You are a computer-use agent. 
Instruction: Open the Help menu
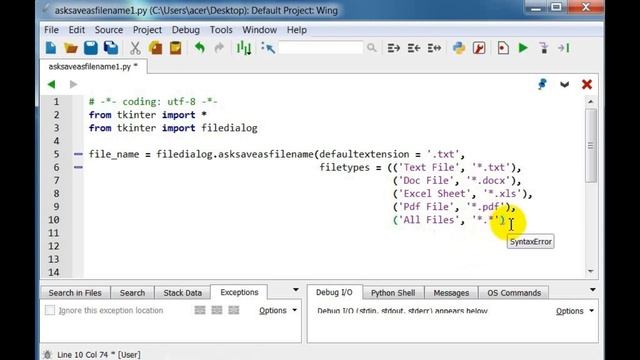(297, 30)
